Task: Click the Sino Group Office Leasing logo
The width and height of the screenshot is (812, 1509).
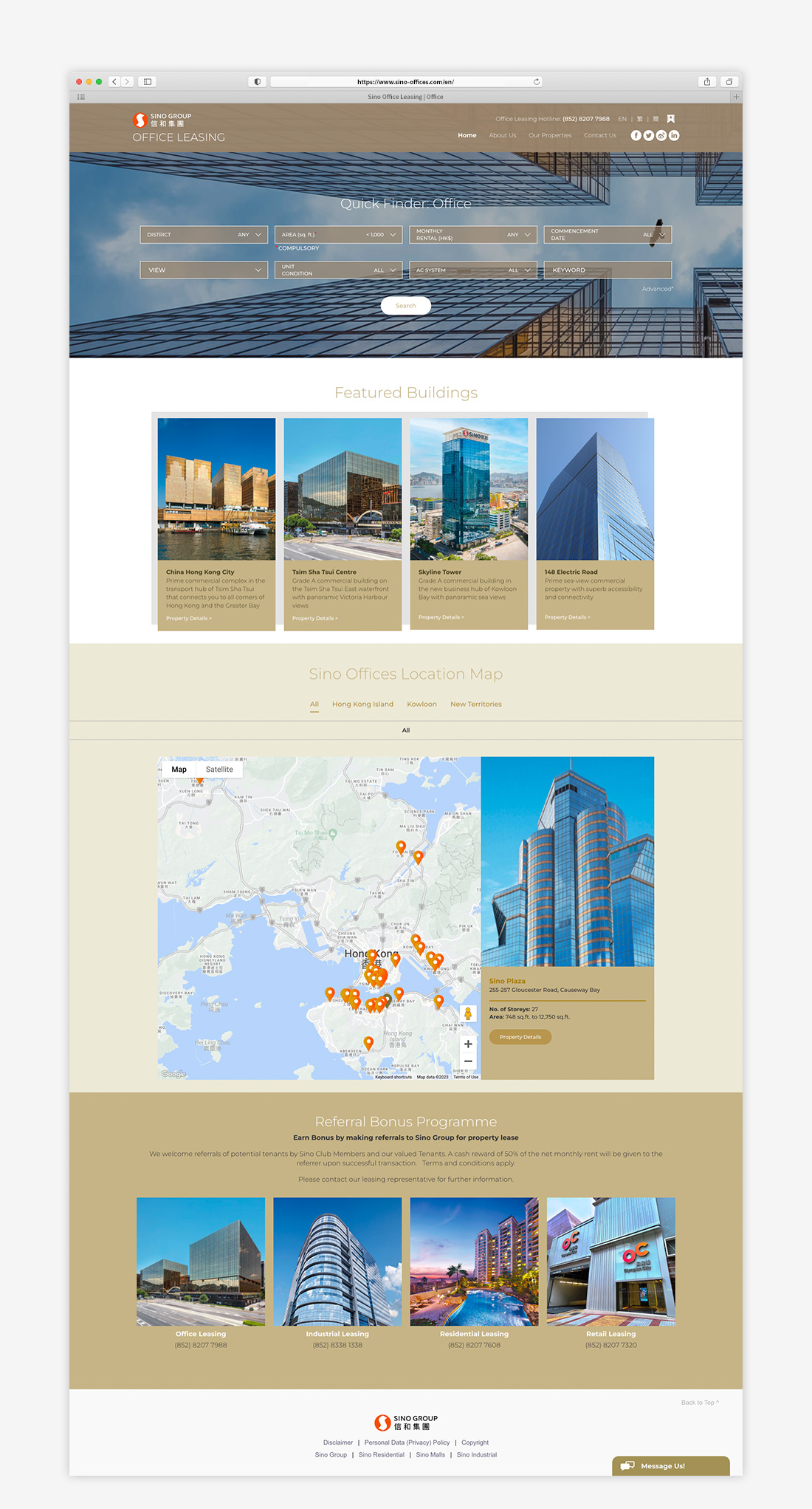Action: pyautogui.click(x=178, y=127)
